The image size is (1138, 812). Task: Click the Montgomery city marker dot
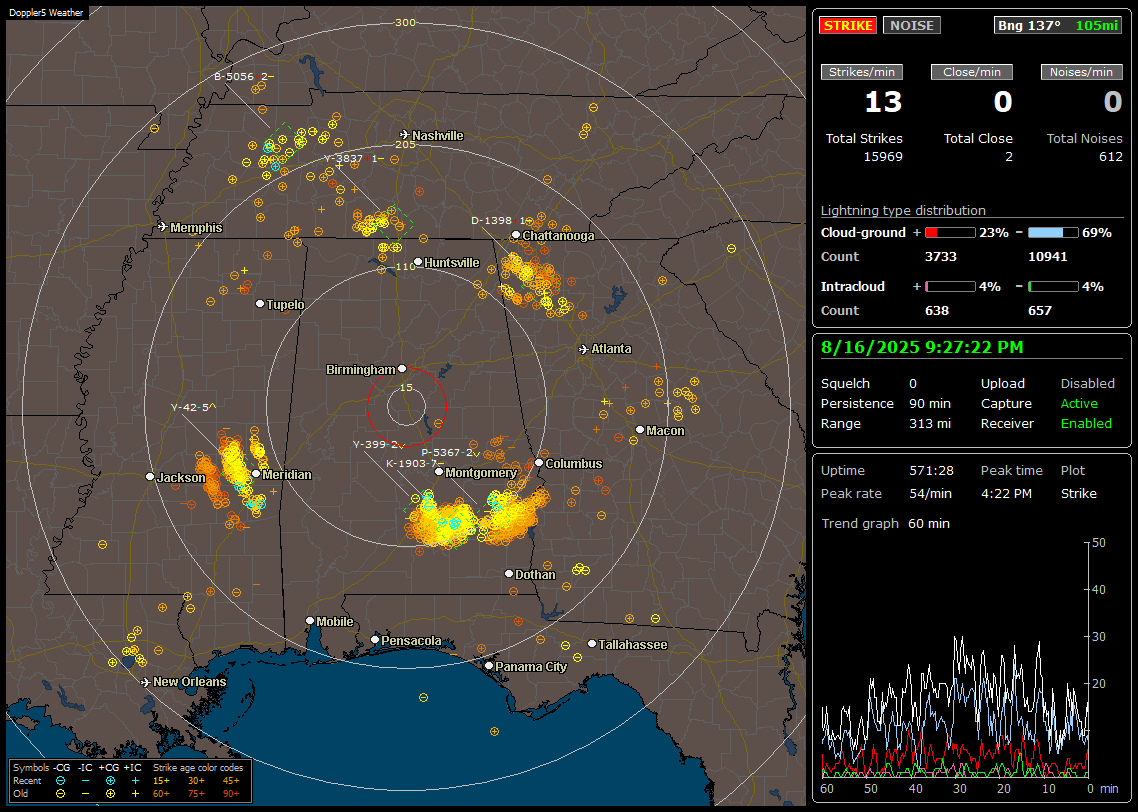(x=439, y=472)
